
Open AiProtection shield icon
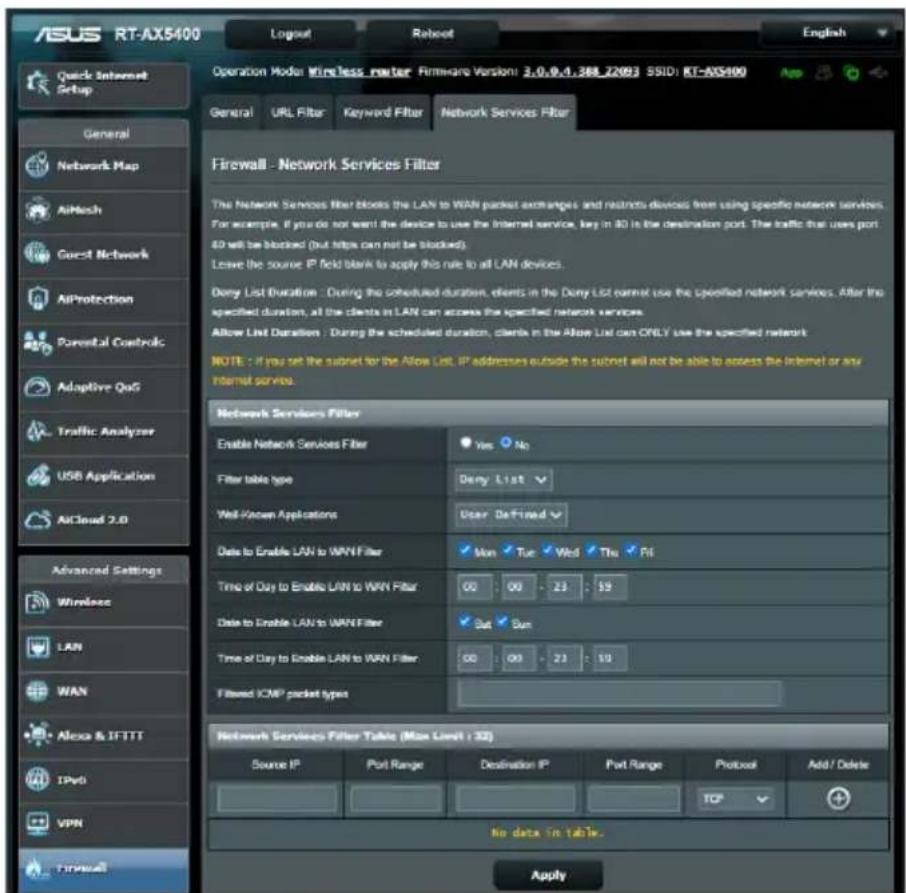38,299
